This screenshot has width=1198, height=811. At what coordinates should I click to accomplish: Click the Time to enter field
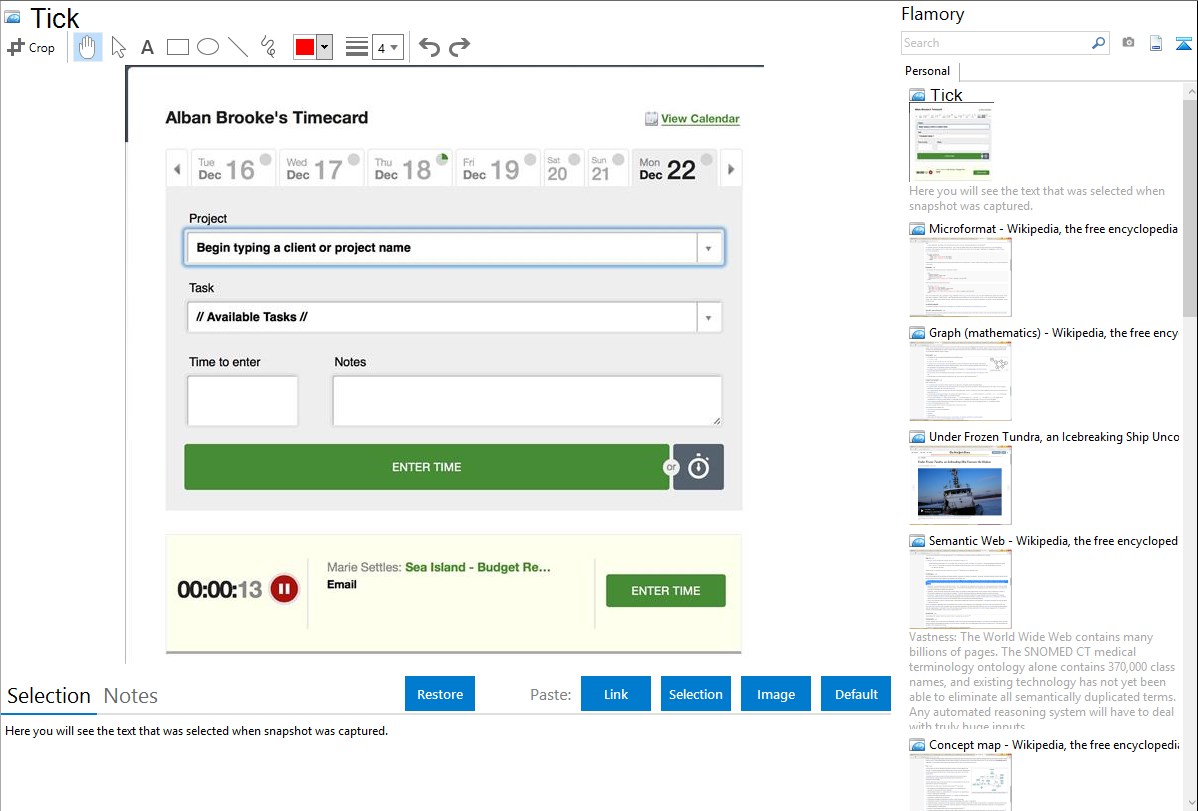(242, 401)
